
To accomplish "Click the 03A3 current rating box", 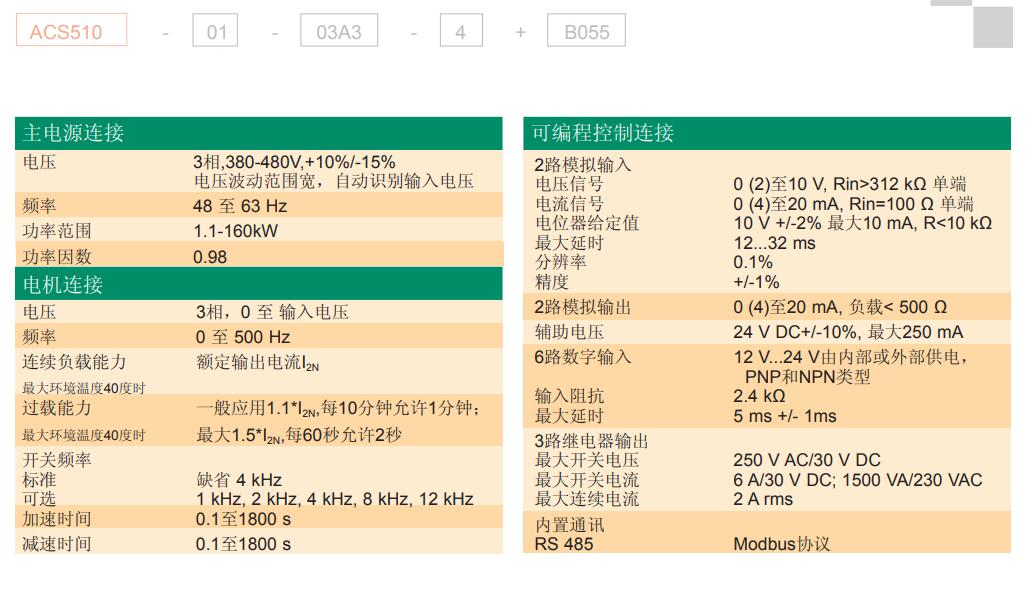I will [x=339, y=31].
